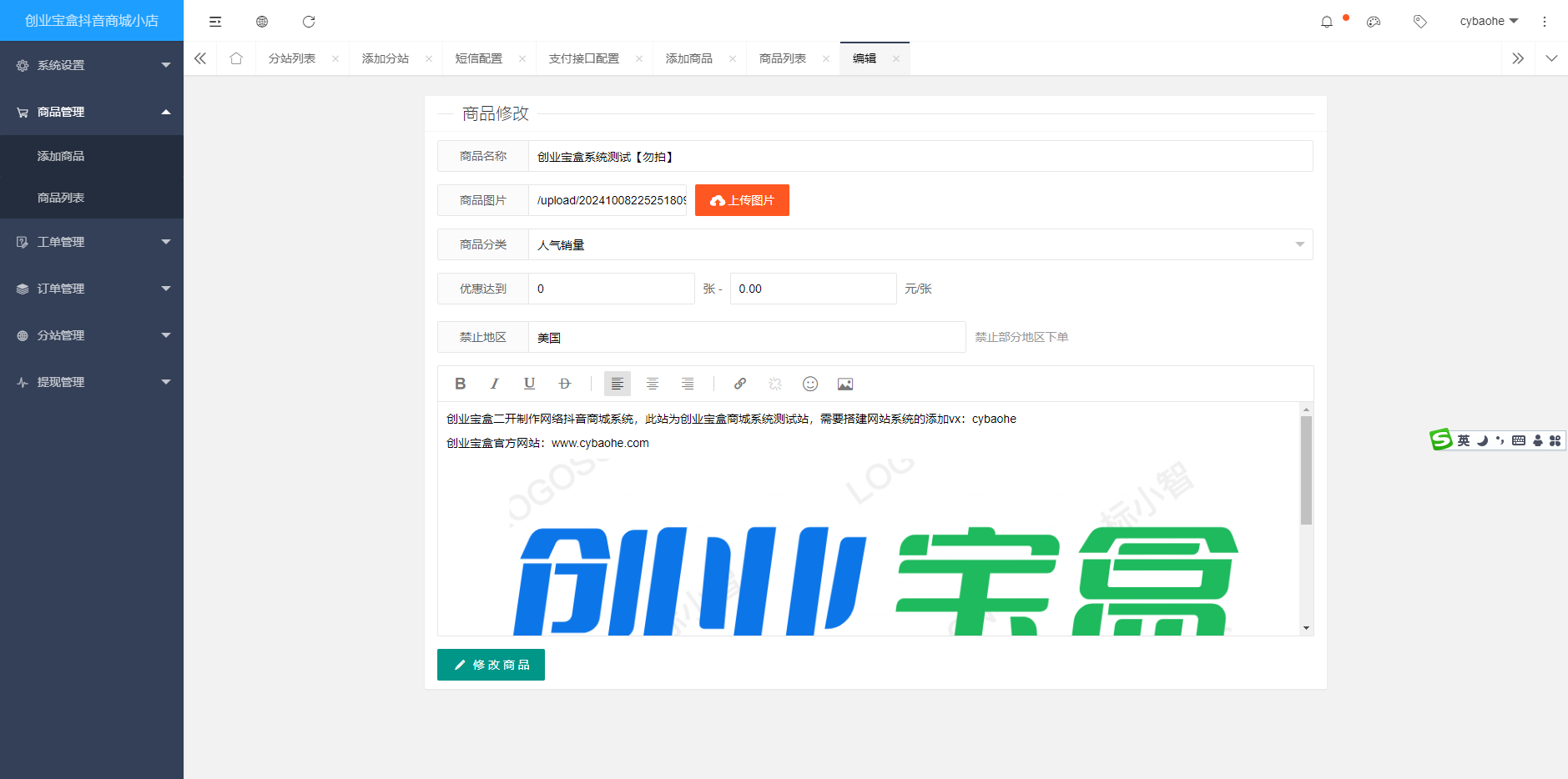Click the 修改商品 submit button
1568x779 pixels.
coord(491,665)
